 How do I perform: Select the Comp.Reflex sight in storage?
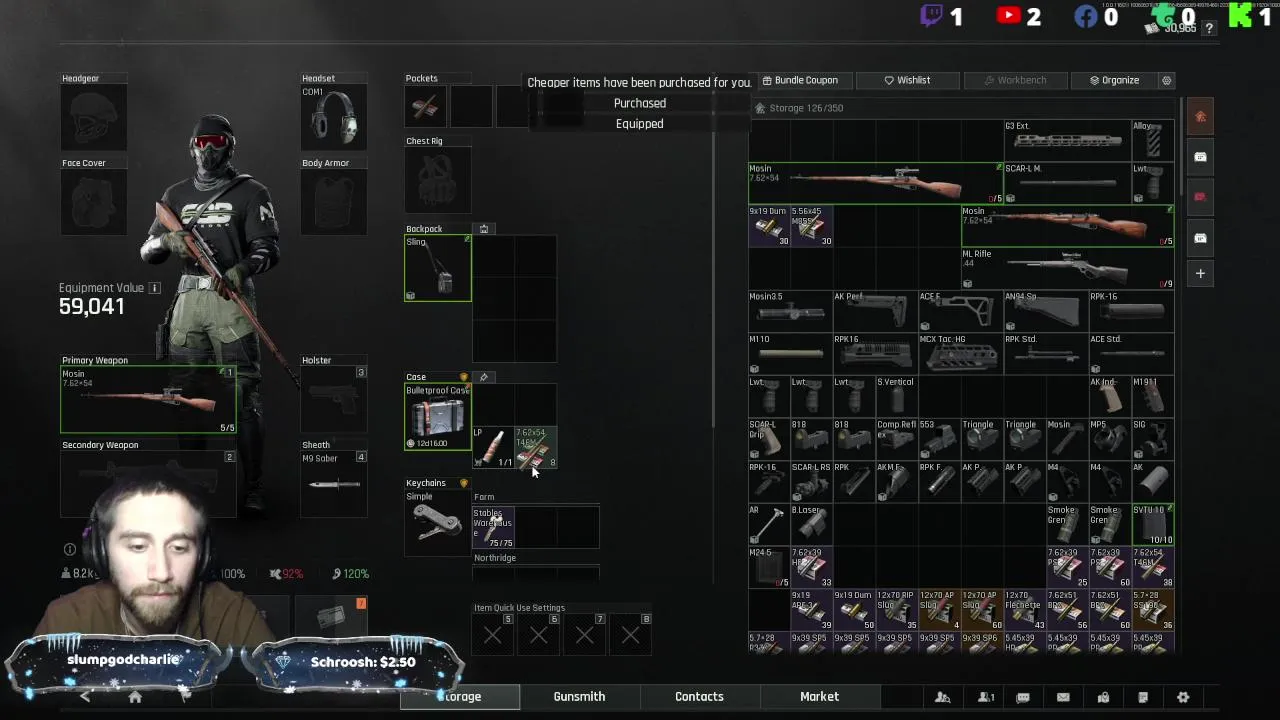pos(896,439)
